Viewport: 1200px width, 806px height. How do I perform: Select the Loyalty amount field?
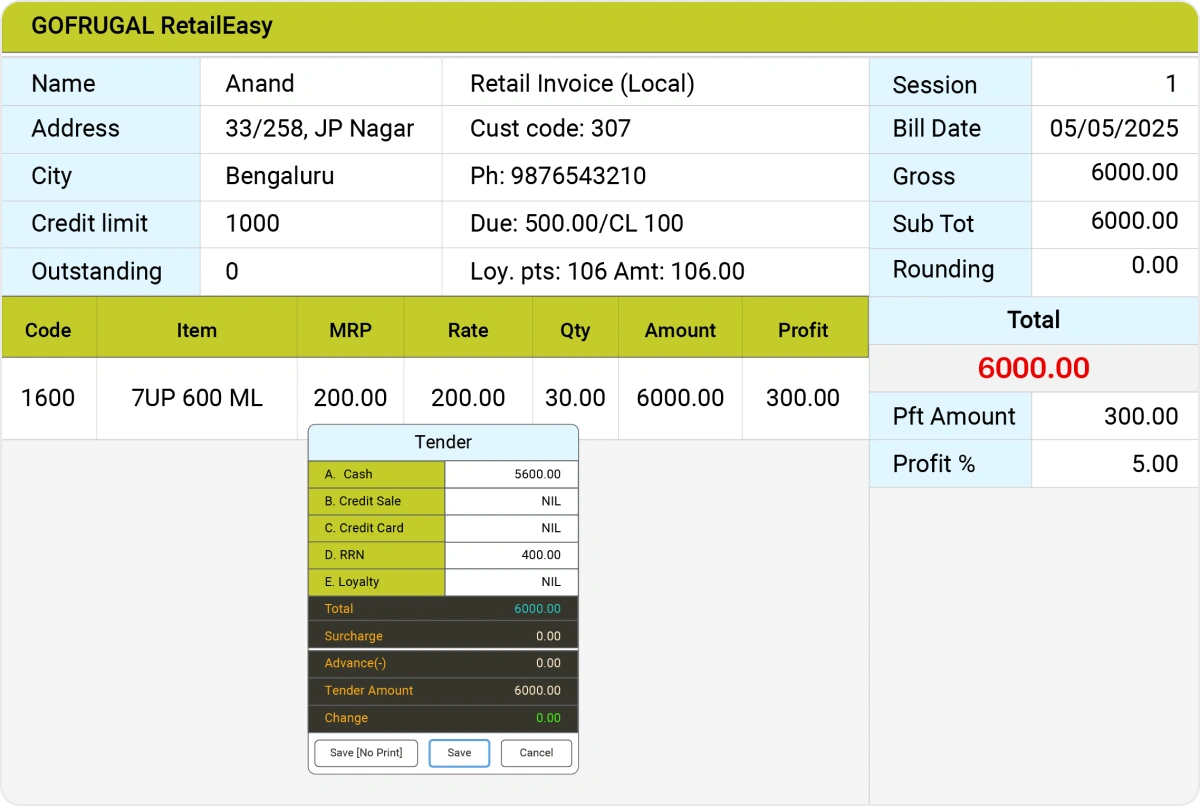point(511,582)
